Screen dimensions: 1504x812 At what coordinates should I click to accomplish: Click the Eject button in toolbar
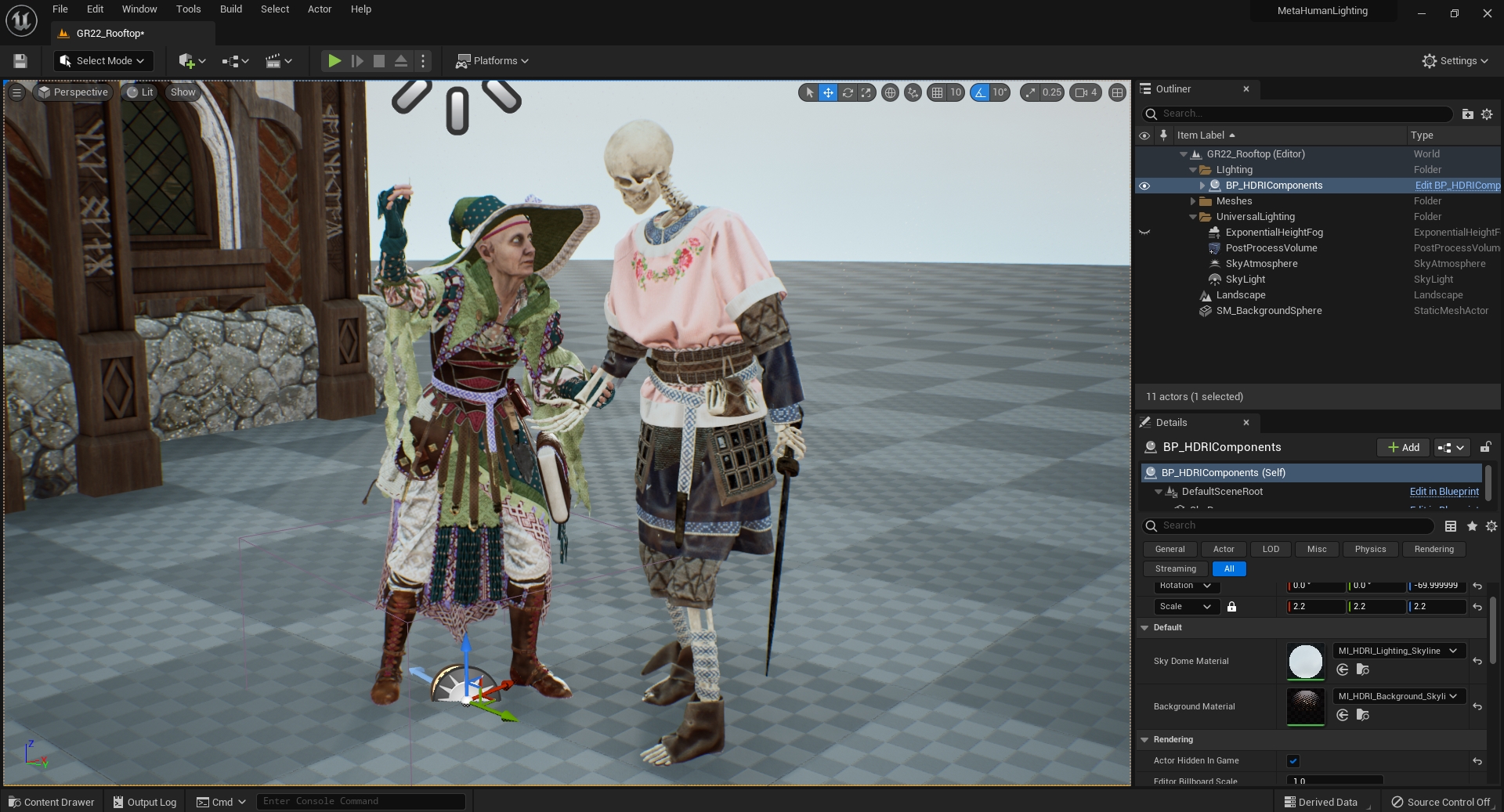[400, 61]
